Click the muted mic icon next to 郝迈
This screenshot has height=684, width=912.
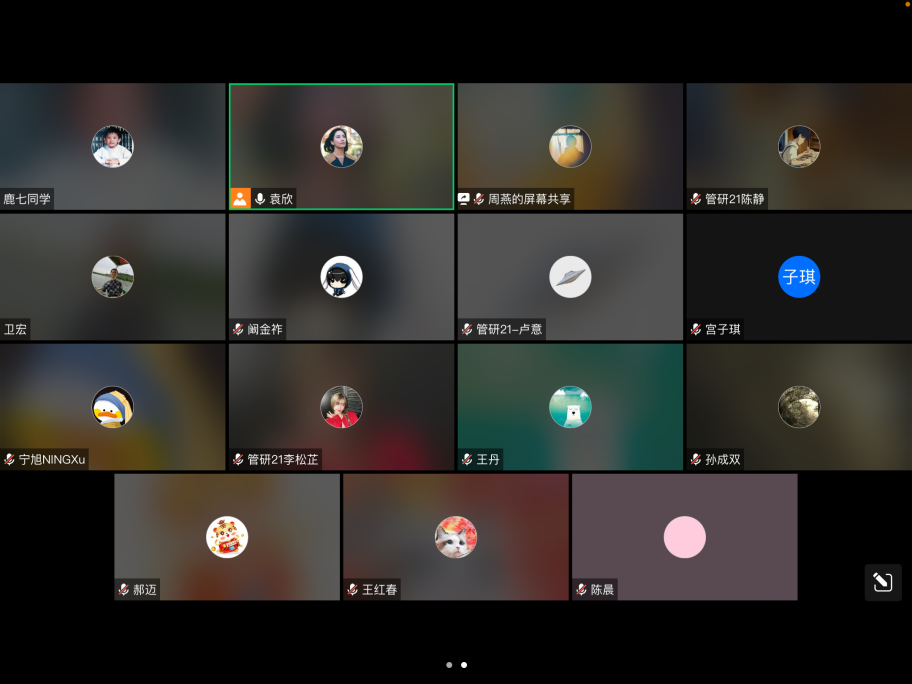(x=124, y=590)
